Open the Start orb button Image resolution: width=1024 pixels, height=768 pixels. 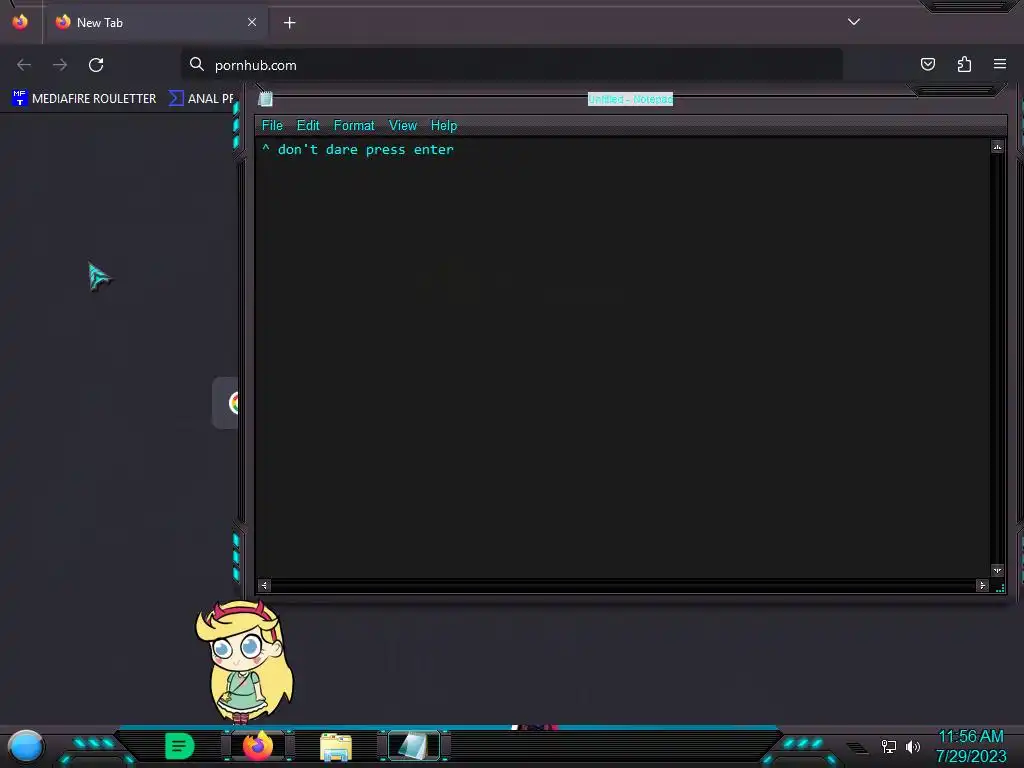point(25,747)
